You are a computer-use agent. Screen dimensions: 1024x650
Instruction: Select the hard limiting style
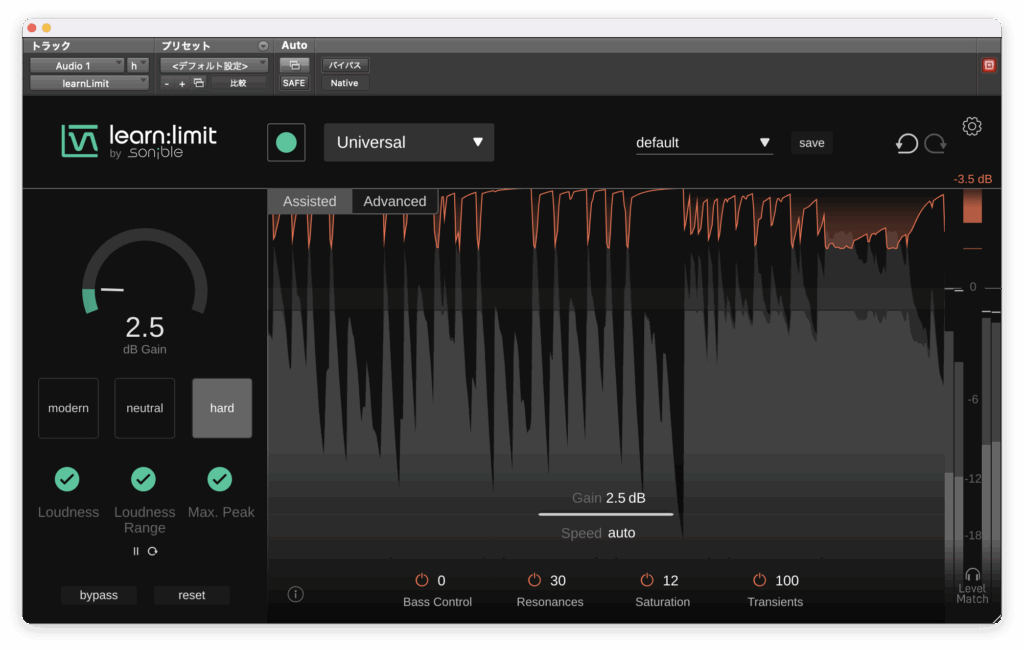222,408
